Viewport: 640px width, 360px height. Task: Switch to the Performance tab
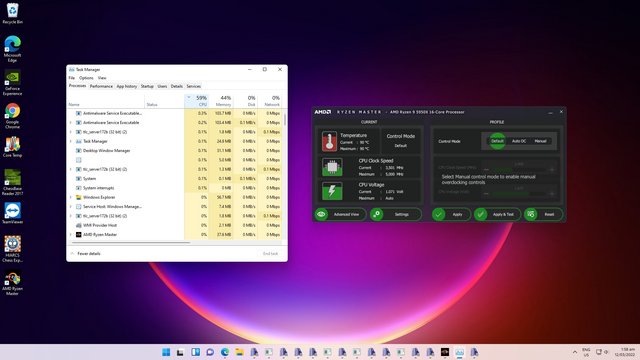coord(101,86)
